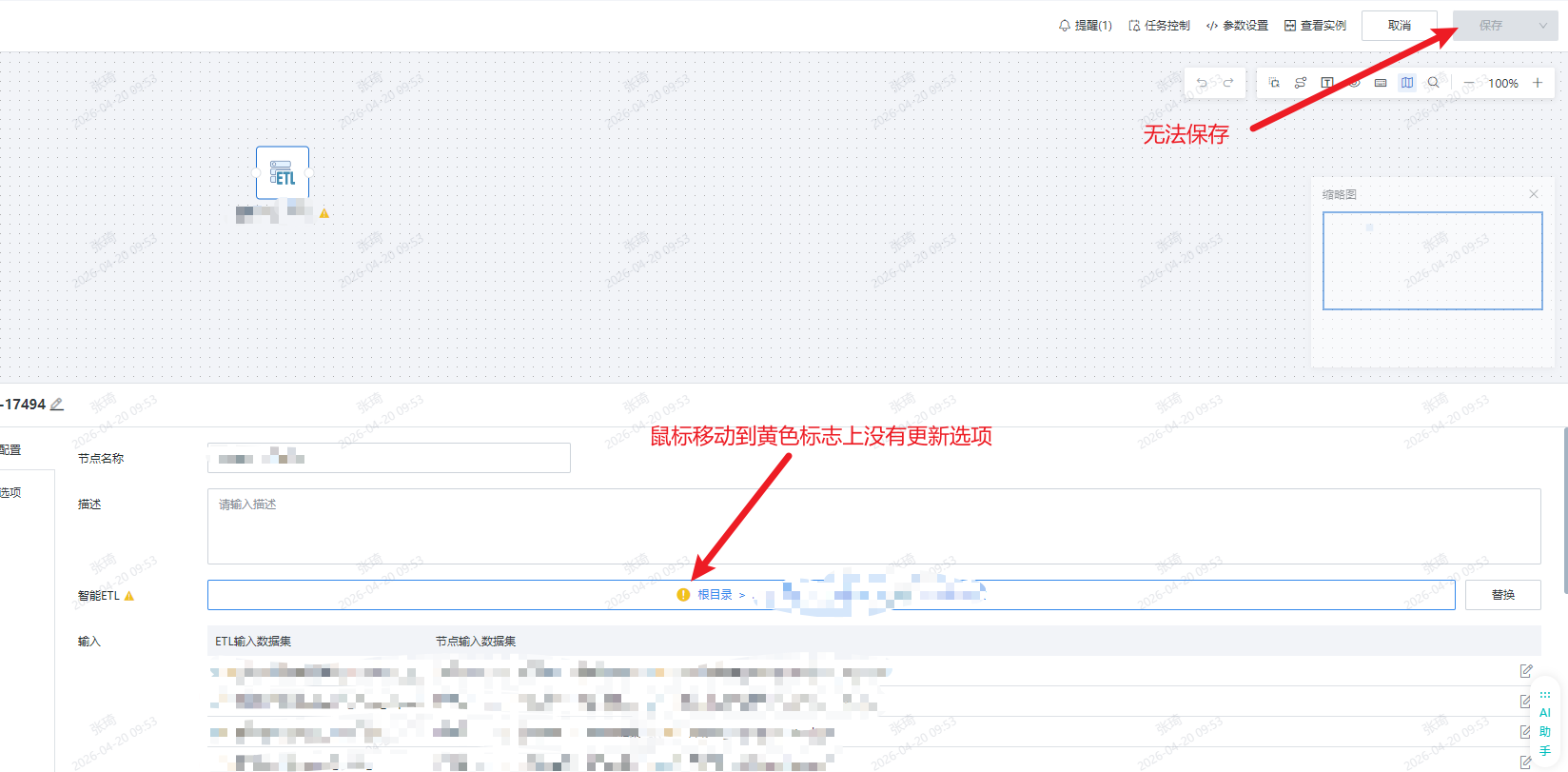Image resolution: width=1568 pixels, height=772 pixels.
Task: Toggle the minimap thumbnail panel icon
Action: pos(1407,83)
